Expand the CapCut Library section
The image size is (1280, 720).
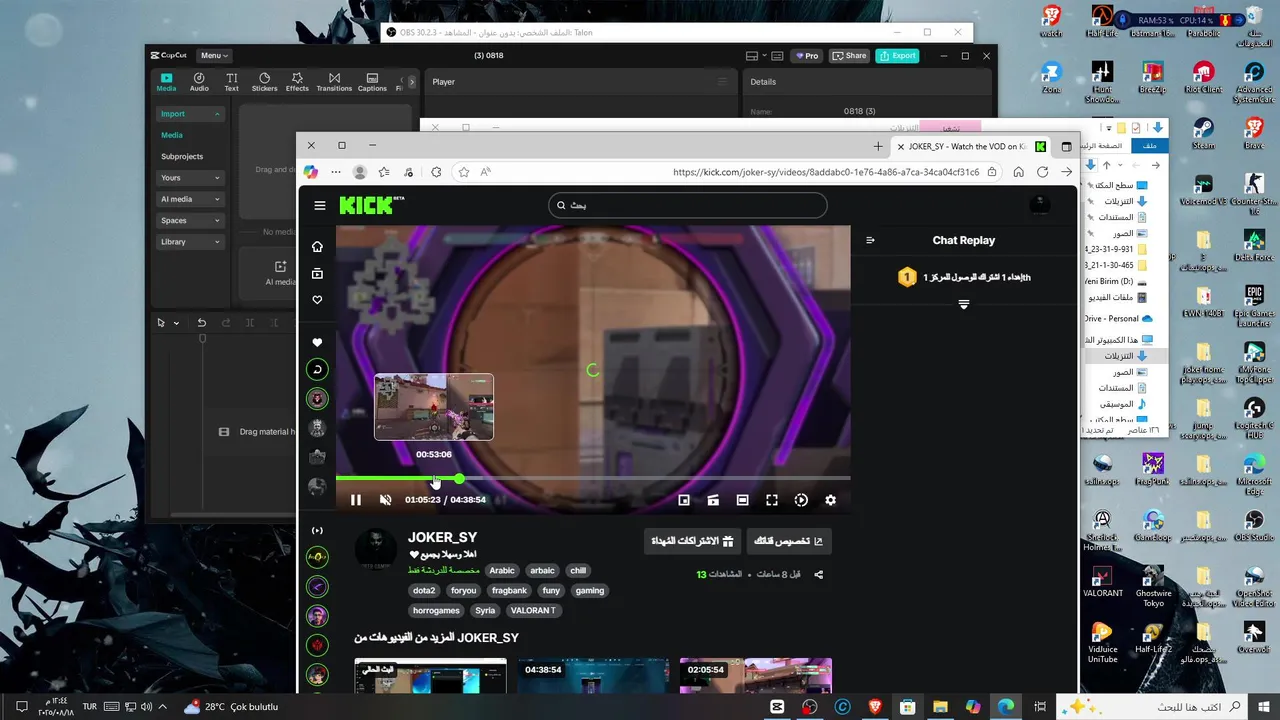pos(190,242)
